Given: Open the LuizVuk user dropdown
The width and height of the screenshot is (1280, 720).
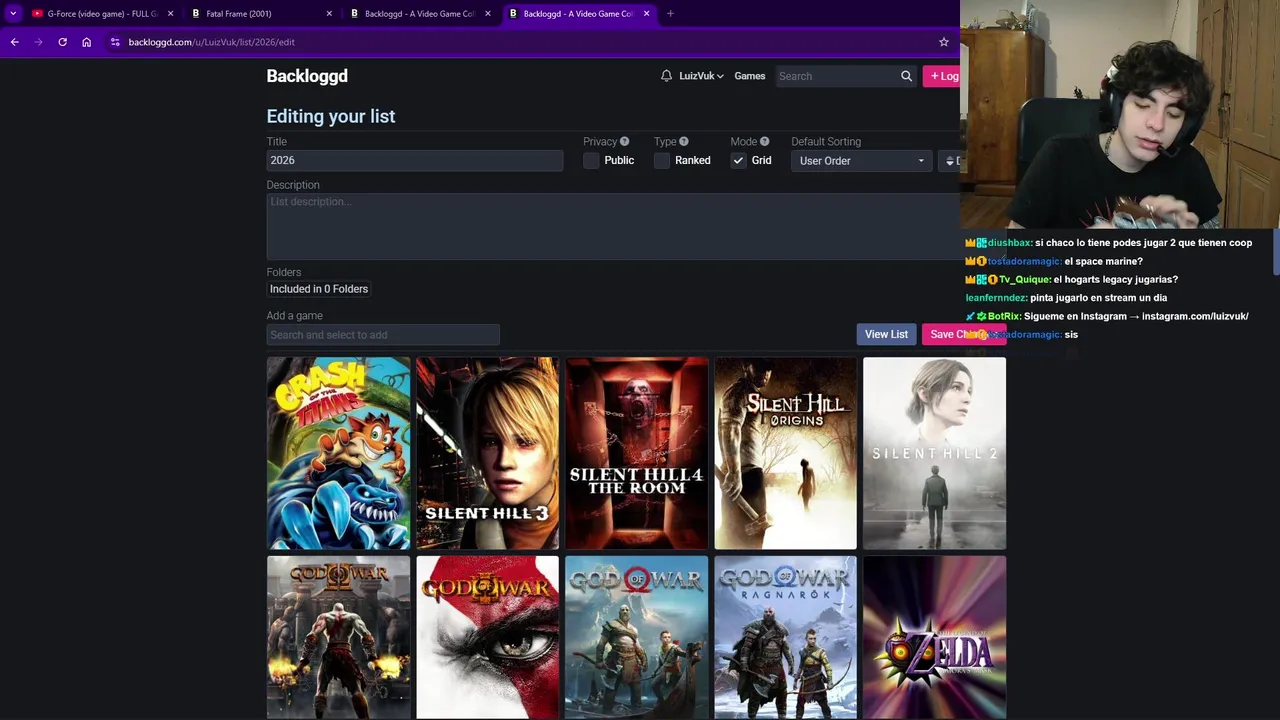Looking at the screenshot, I should coord(701,76).
